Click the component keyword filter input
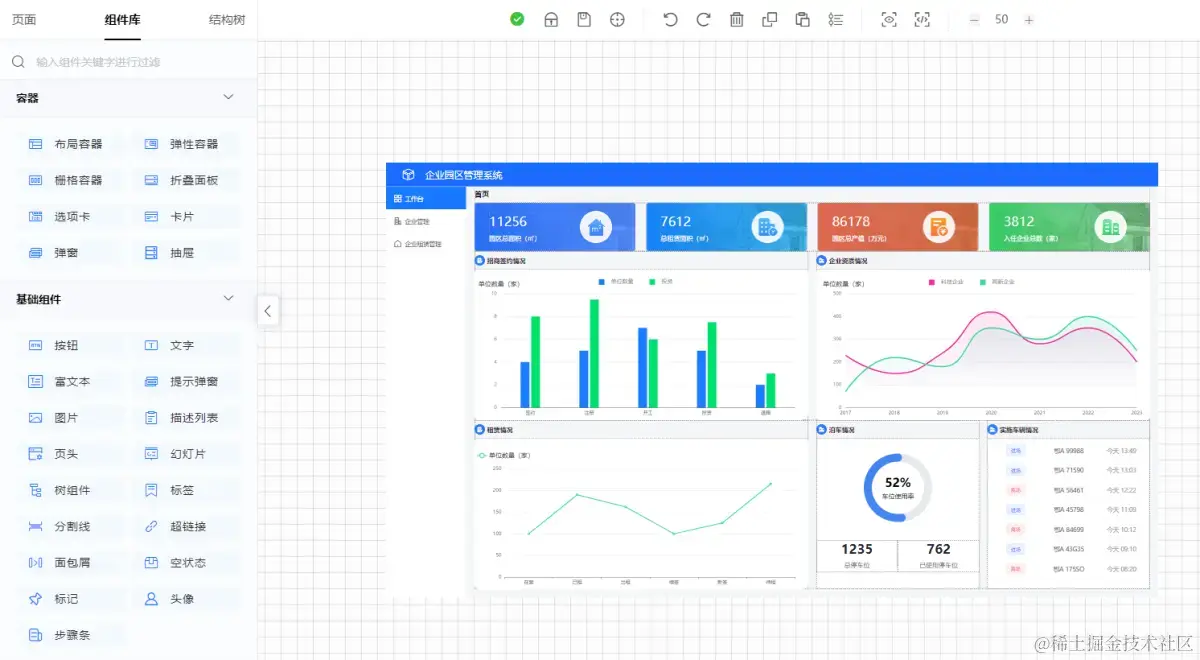 tap(140, 62)
